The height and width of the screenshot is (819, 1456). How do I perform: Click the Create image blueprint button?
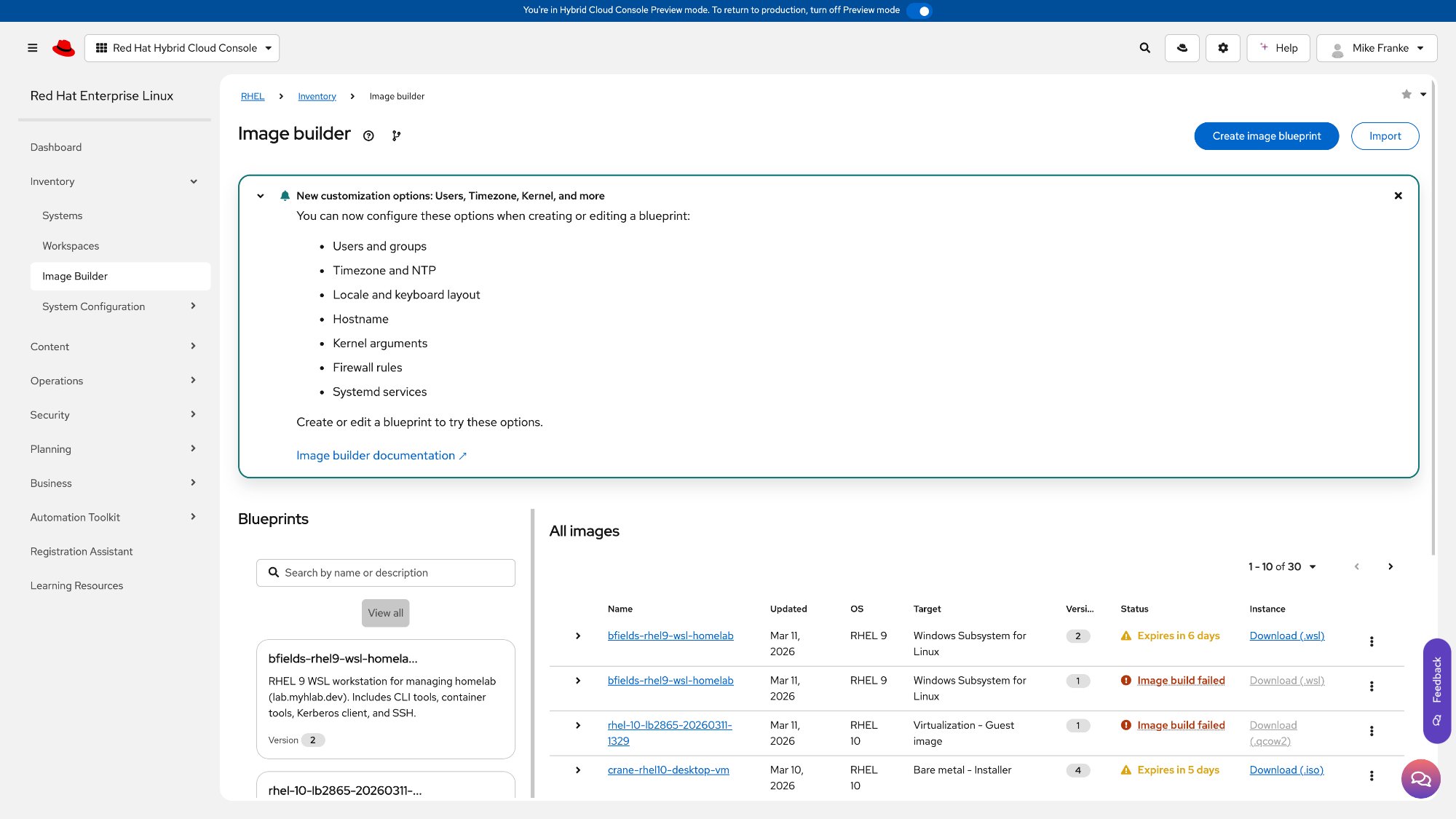(x=1266, y=135)
